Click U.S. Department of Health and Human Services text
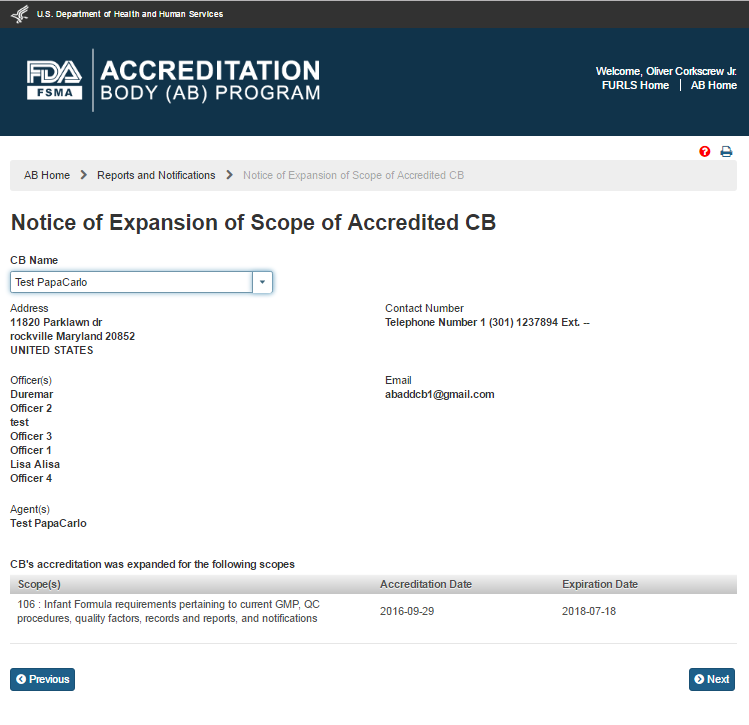The height and width of the screenshot is (725, 749). click(x=130, y=14)
